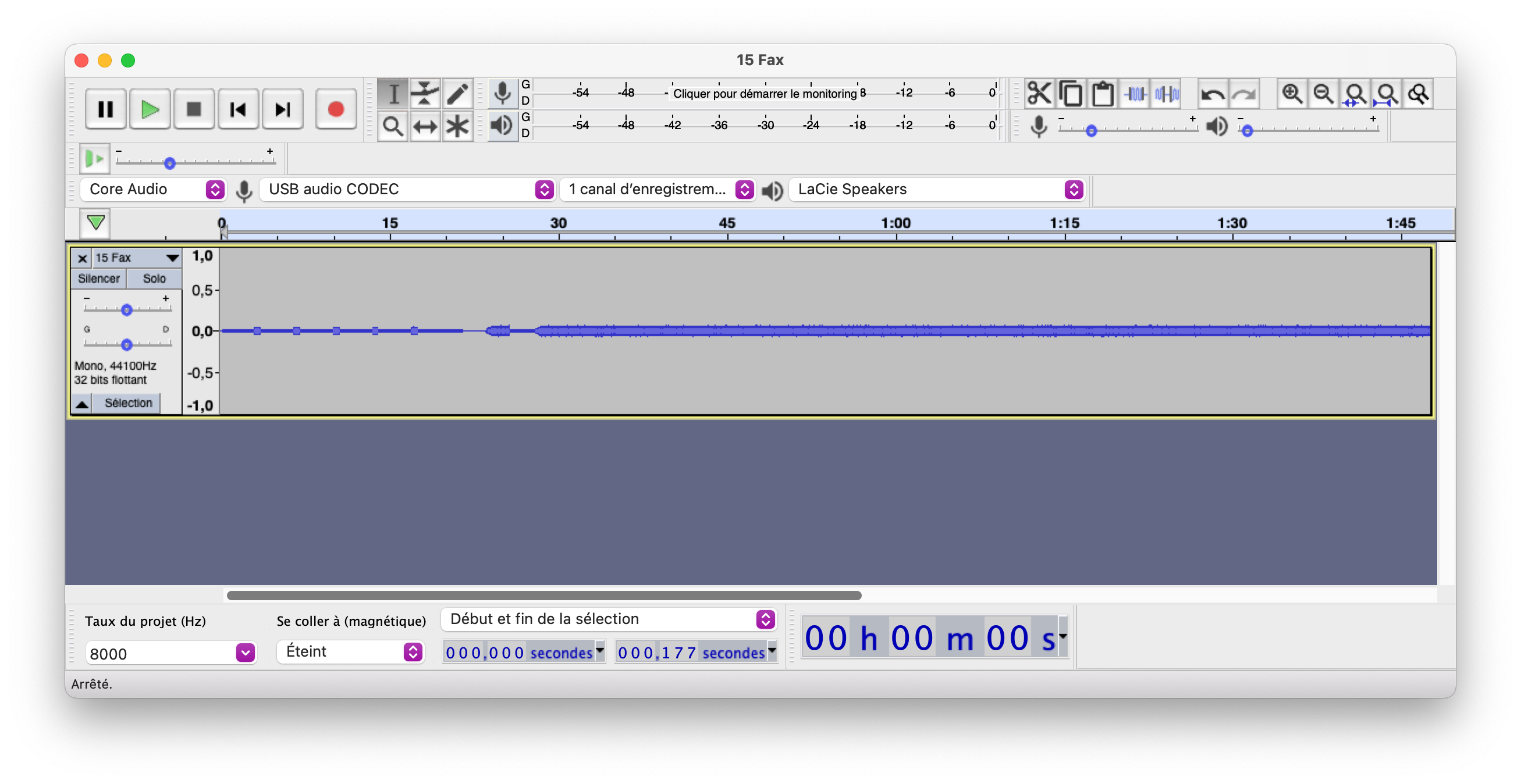Fit selection to width zoom icon

[x=1355, y=93]
